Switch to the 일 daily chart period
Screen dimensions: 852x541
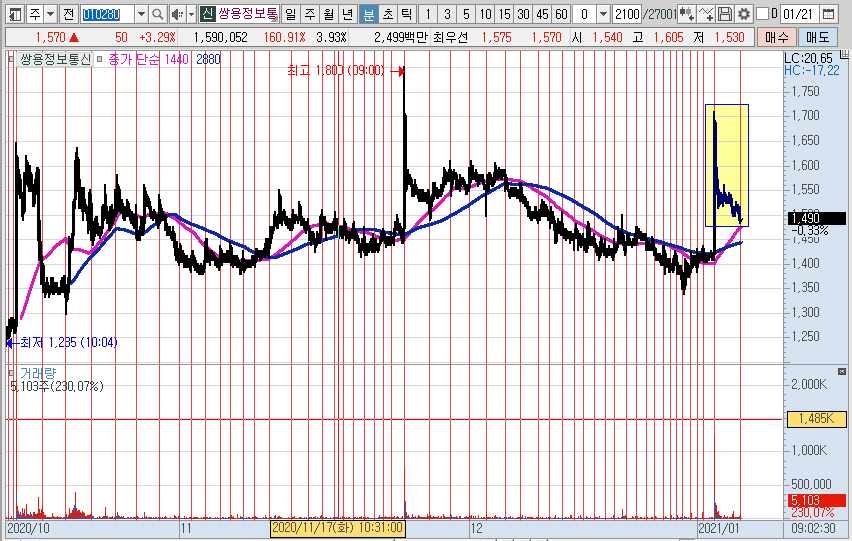click(x=290, y=14)
